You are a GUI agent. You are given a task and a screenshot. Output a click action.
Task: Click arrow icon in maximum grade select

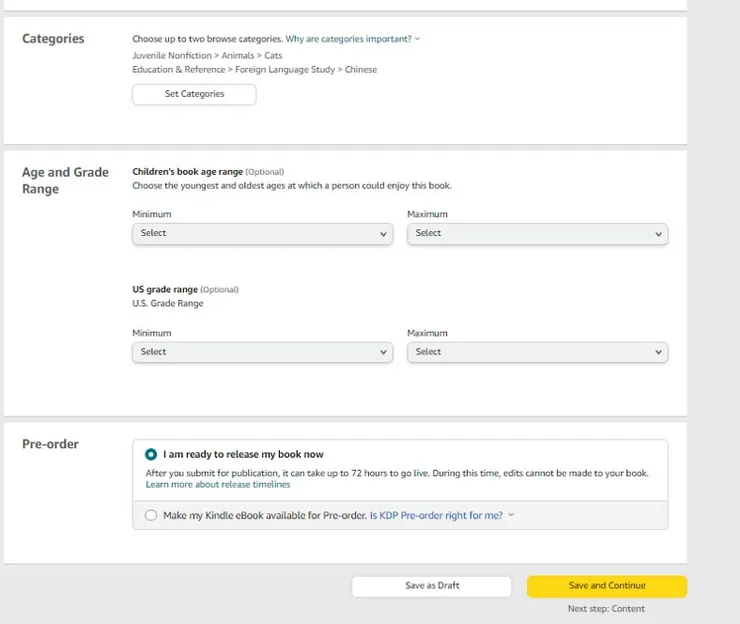coord(658,353)
